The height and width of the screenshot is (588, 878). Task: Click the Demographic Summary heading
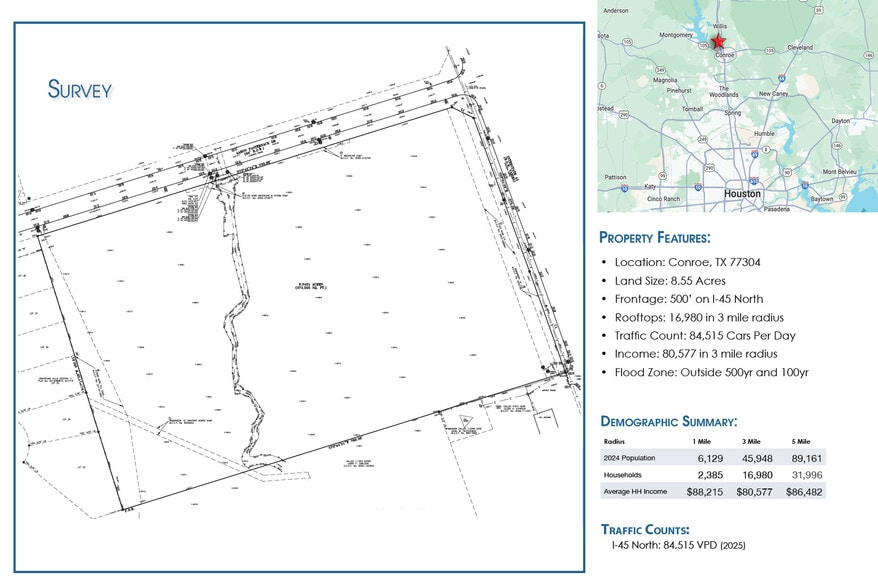coord(668,422)
